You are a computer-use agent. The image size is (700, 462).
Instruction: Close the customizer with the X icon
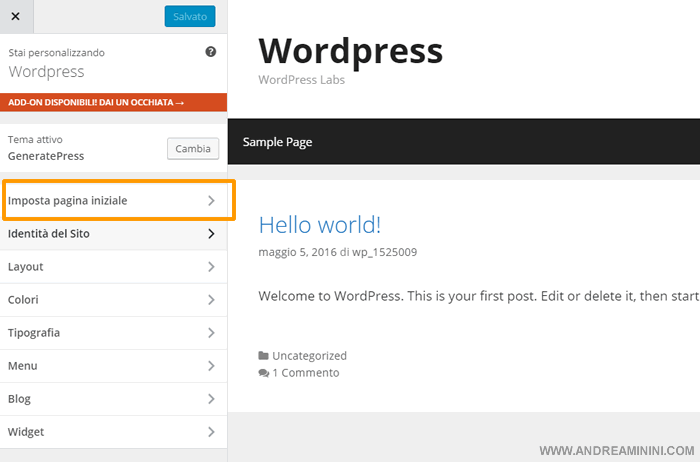[16, 17]
